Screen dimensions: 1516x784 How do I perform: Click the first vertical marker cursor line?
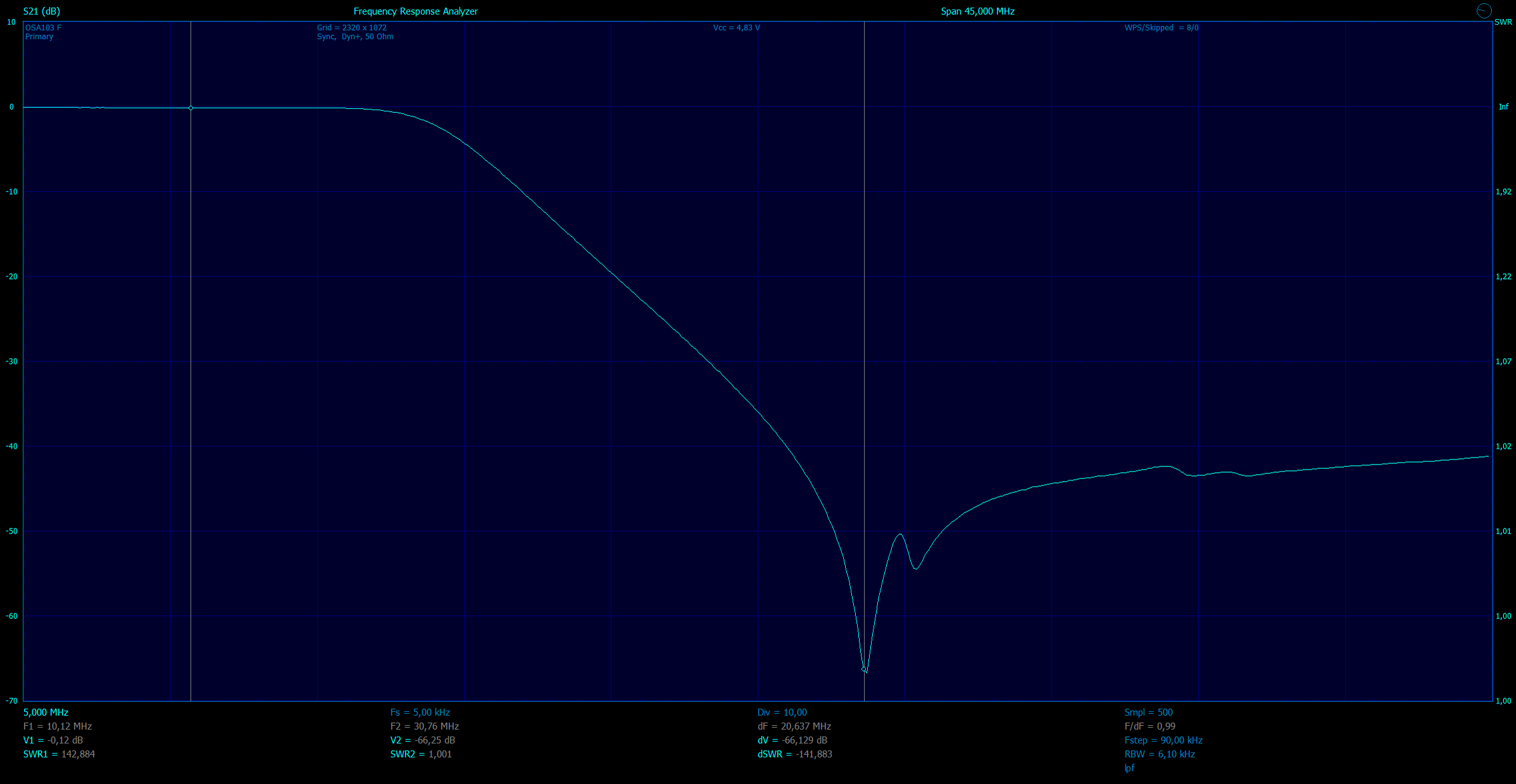click(x=191, y=380)
